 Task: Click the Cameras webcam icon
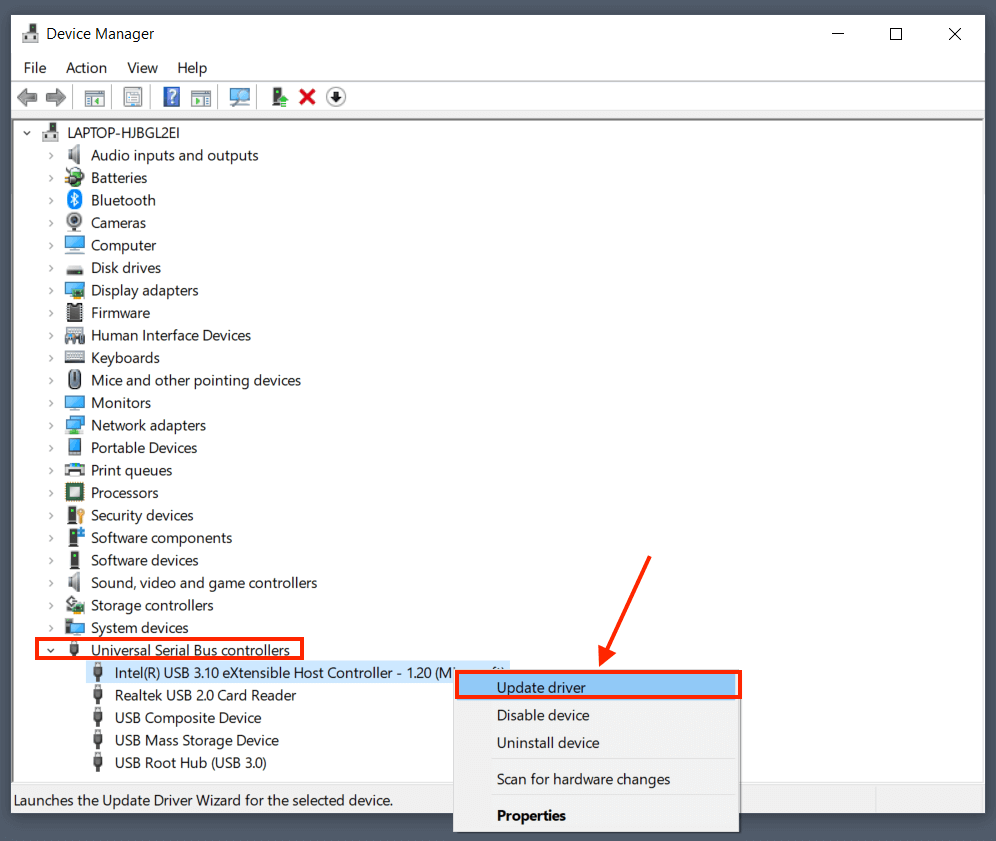(x=74, y=222)
